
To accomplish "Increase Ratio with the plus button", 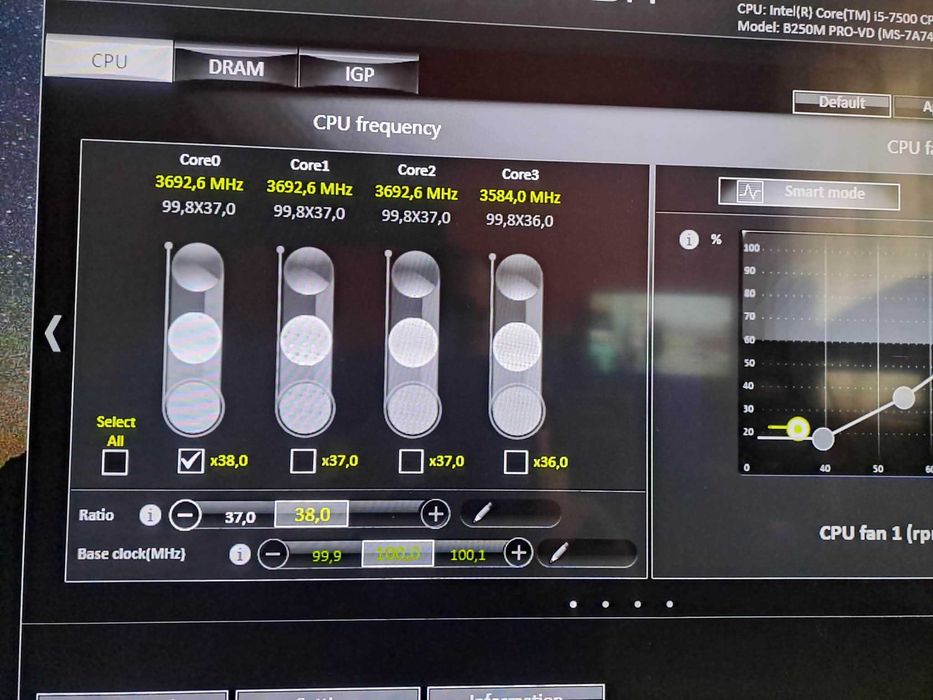I will pyautogui.click(x=435, y=514).
